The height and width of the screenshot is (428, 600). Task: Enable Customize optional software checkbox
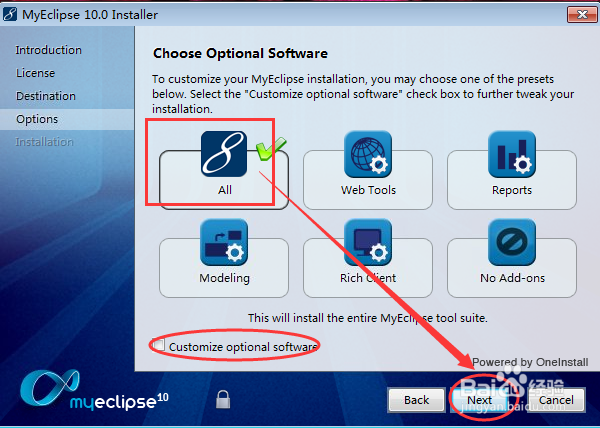tap(158, 345)
